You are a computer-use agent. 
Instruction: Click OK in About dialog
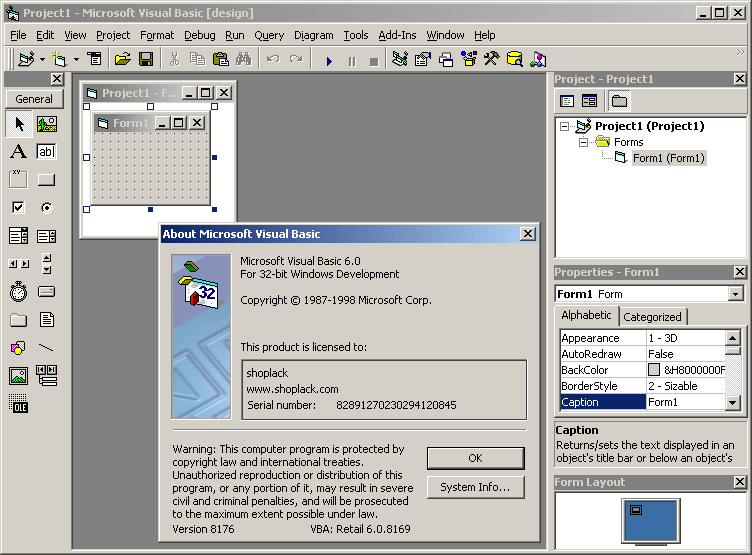(x=475, y=458)
